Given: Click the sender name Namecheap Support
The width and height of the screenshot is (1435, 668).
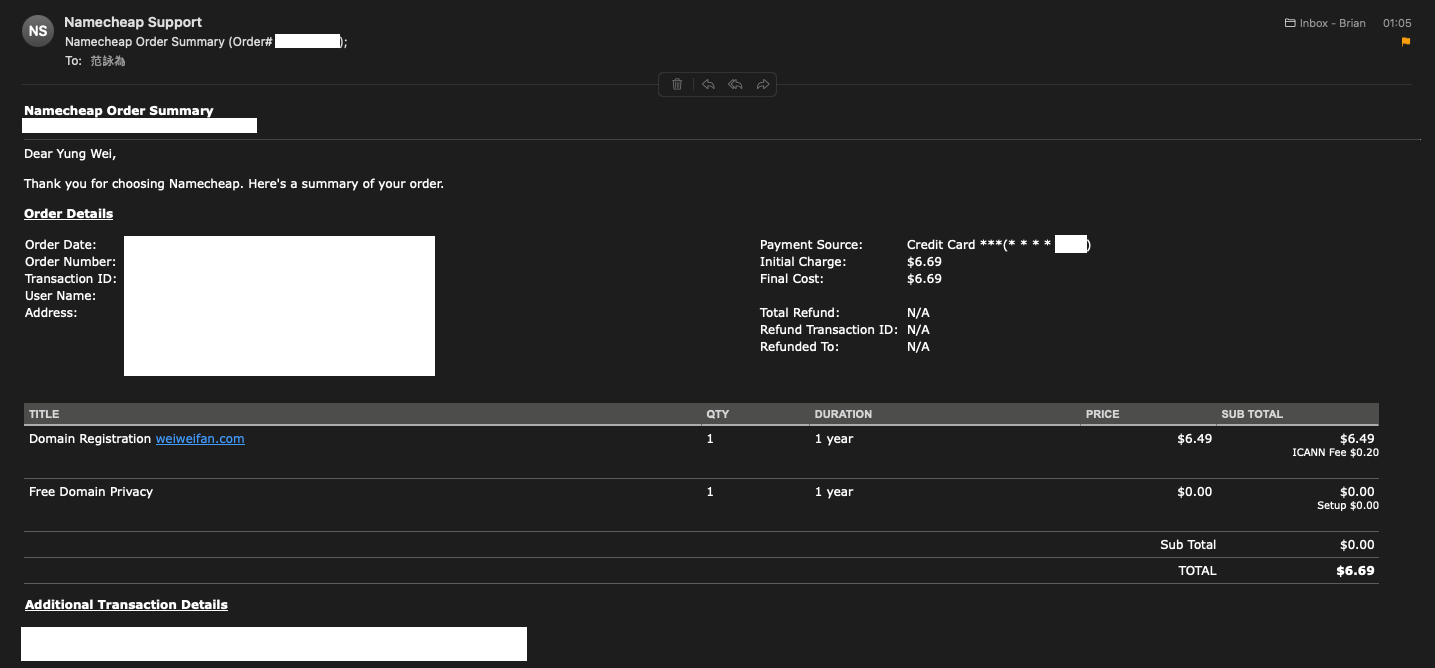Looking at the screenshot, I should [133, 22].
